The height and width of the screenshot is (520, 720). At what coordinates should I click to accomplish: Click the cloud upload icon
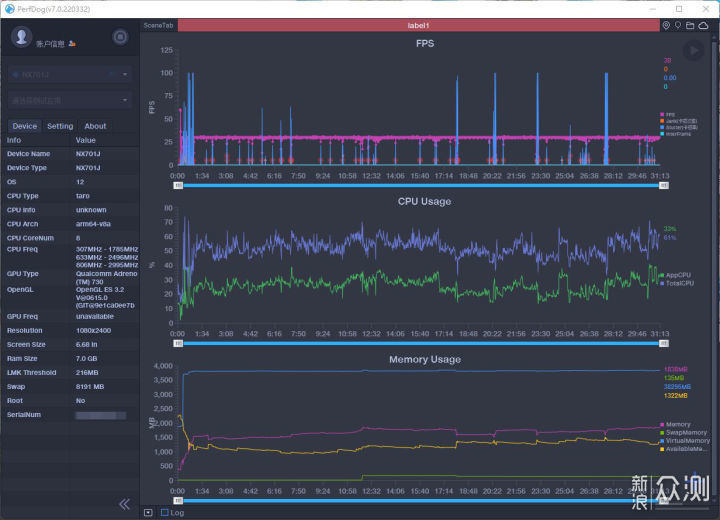[x=704, y=25]
